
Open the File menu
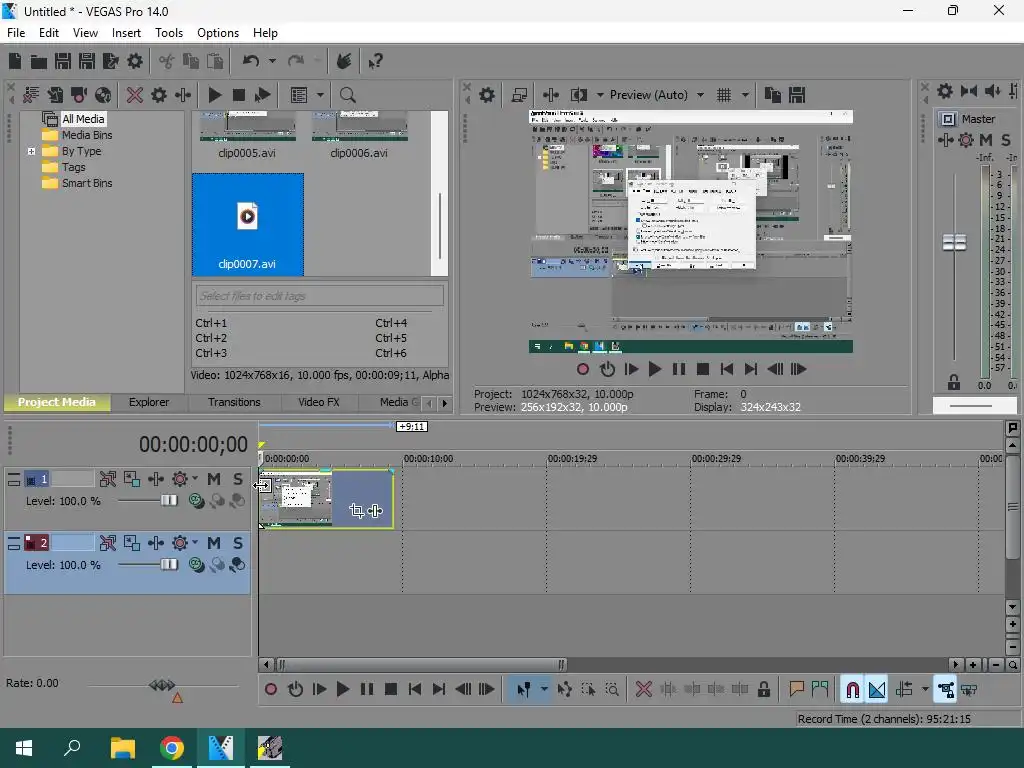[x=16, y=33]
